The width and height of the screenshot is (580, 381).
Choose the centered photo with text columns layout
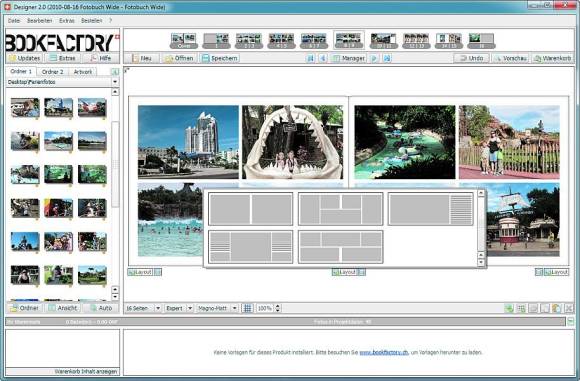(x=250, y=247)
